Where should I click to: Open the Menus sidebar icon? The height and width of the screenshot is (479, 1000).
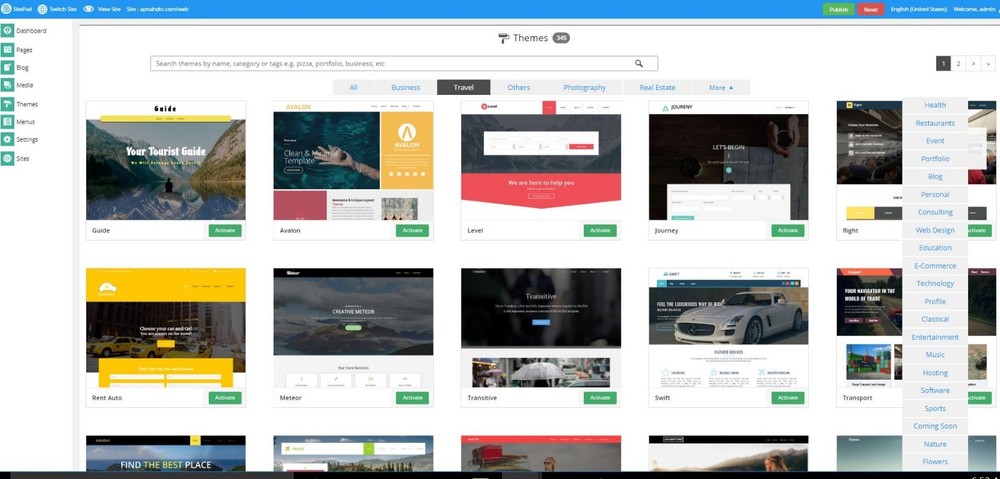coord(7,122)
